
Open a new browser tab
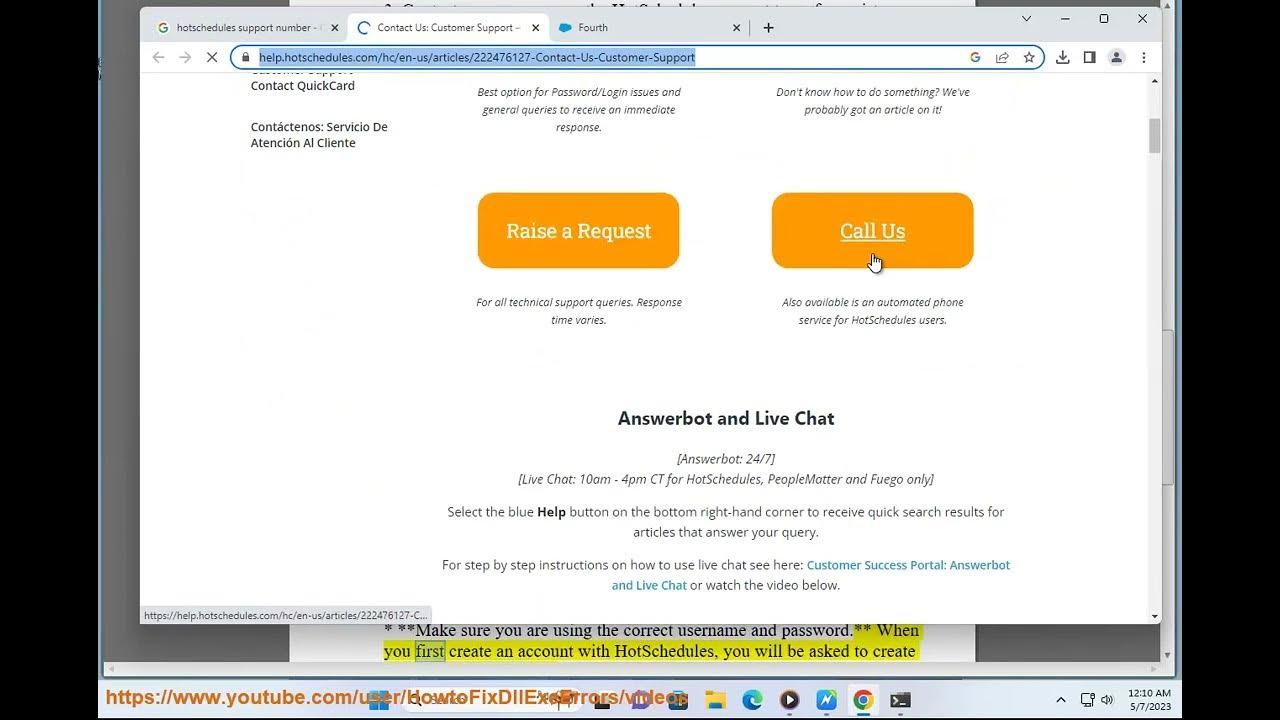point(768,28)
